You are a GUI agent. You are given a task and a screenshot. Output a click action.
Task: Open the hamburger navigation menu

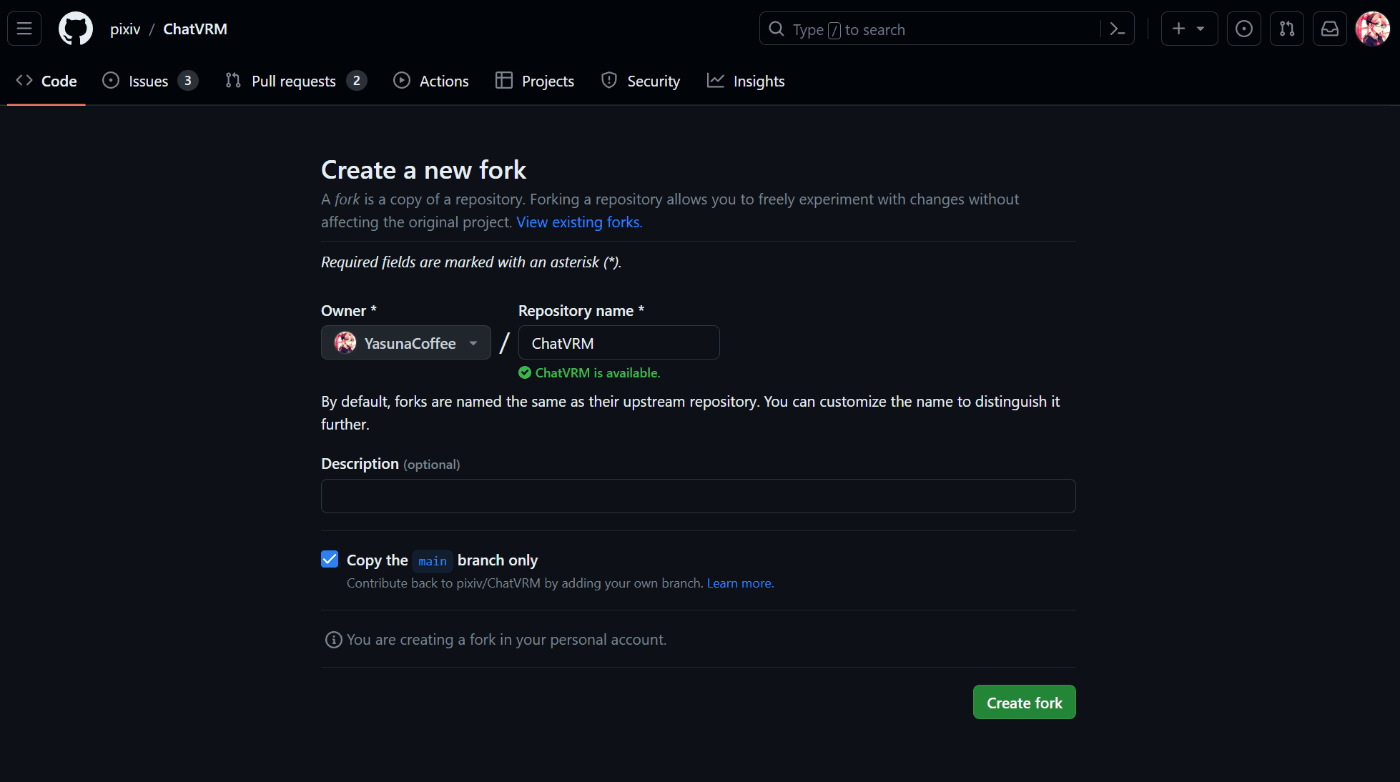pos(25,29)
